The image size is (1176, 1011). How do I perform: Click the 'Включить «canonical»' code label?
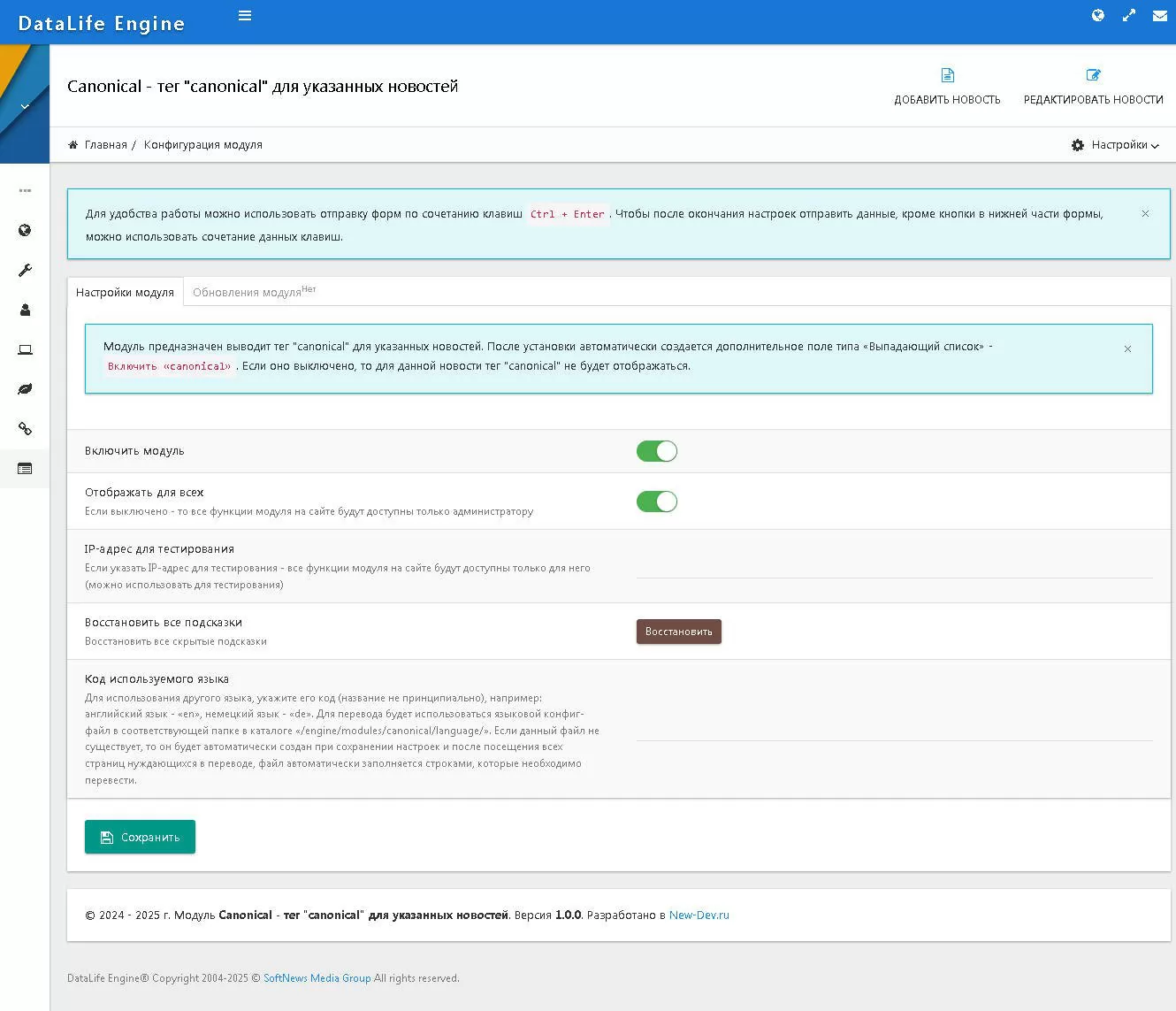tap(169, 366)
